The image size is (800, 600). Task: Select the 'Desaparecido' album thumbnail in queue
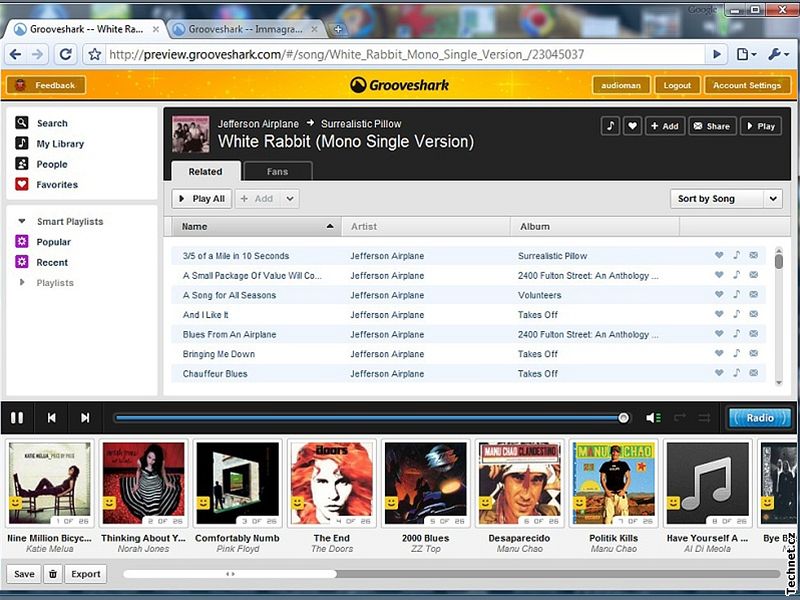pyautogui.click(x=519, y=483)
